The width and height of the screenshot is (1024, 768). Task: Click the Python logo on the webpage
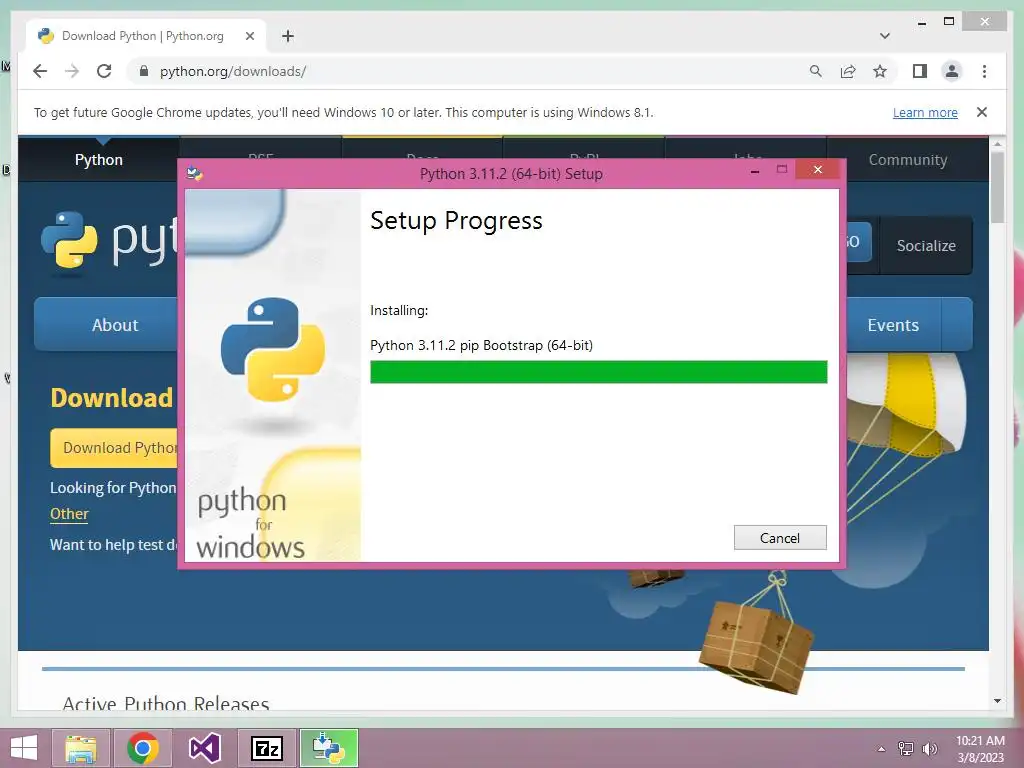click(x=108, y=240)
